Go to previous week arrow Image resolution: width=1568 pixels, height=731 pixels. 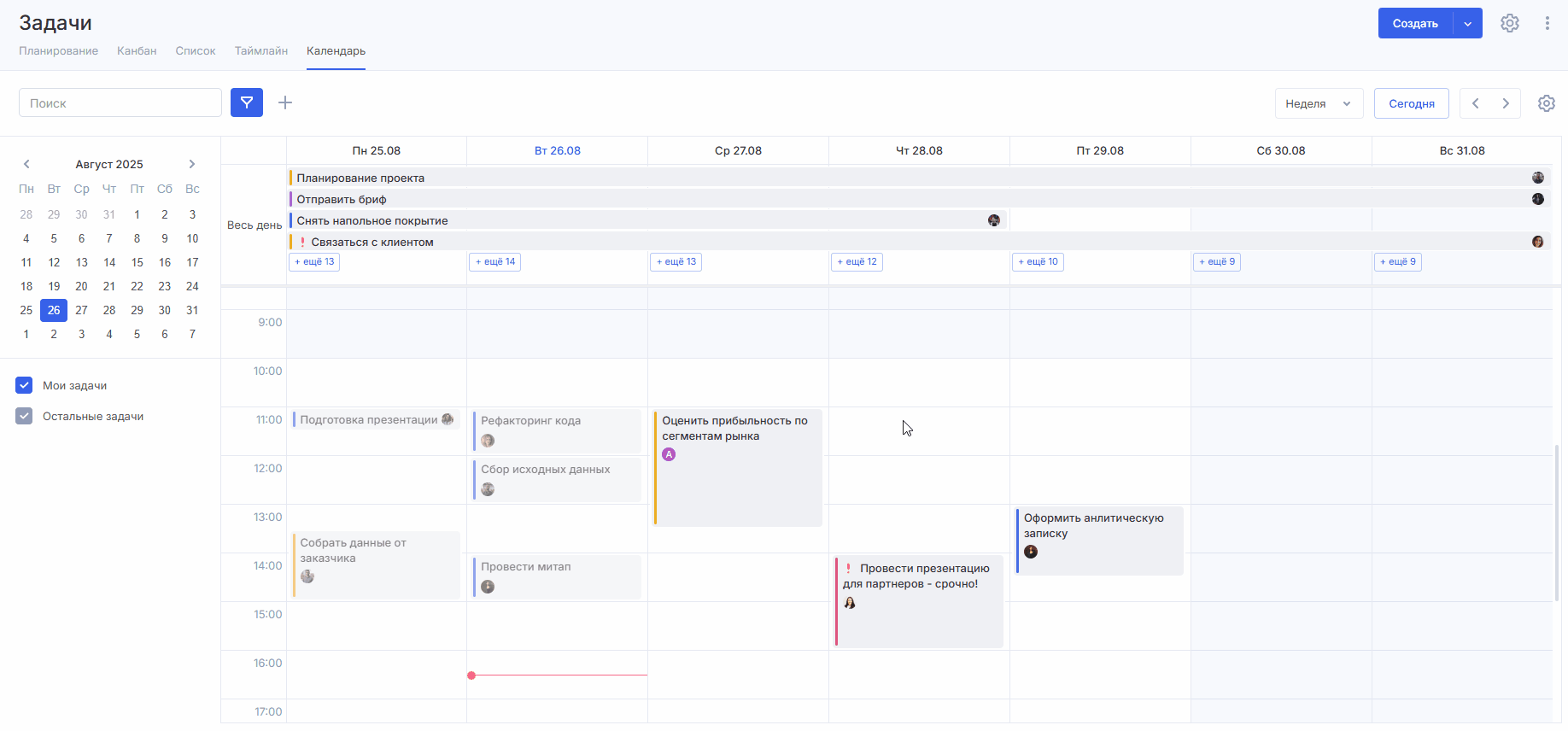click(1475, 103)
